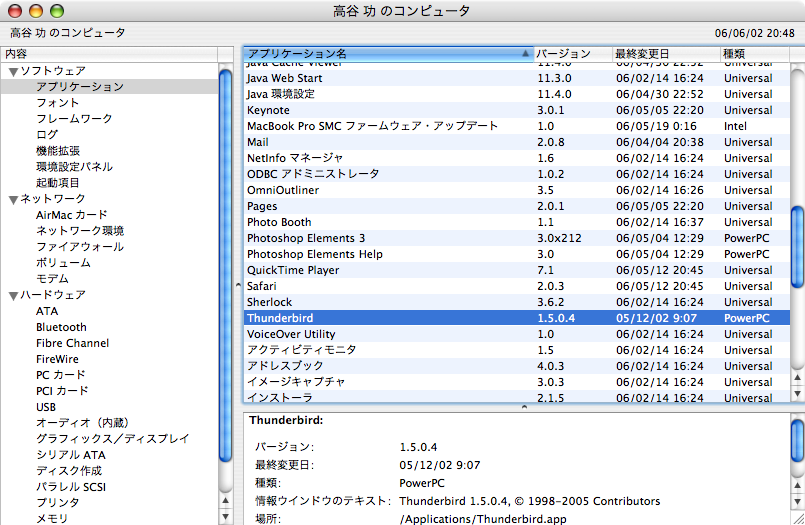This screenshot has width=805, height=525.
Task: Click detail pane scrollbar down arrow
Action: click(797, 502)
